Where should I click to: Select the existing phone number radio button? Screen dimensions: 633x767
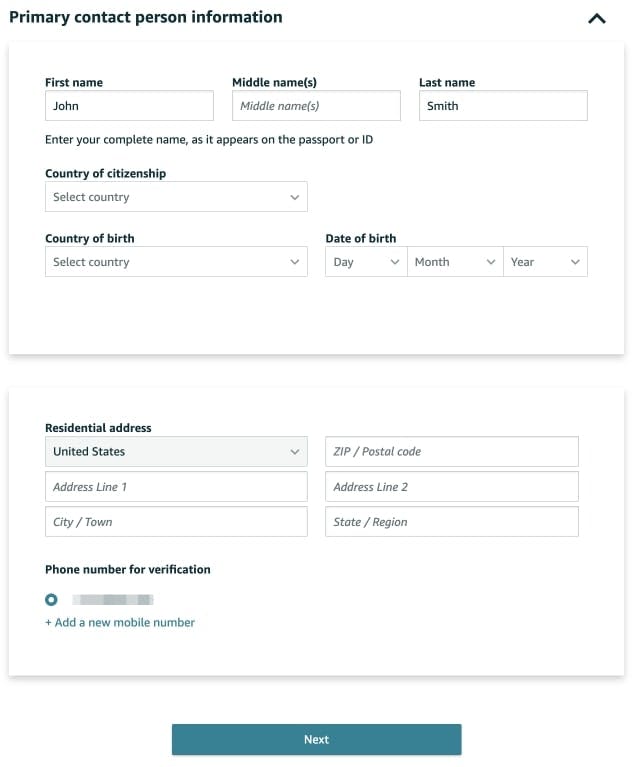click(51, 600)
